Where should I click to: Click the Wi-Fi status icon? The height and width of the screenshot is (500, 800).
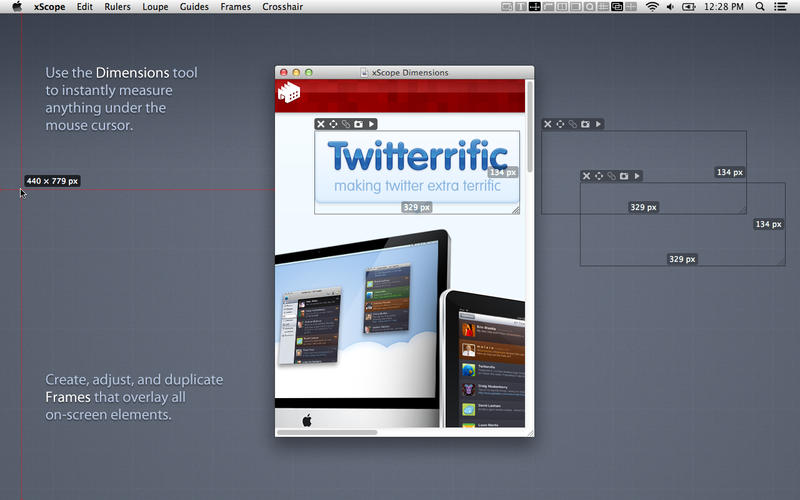tap(652, 7)
